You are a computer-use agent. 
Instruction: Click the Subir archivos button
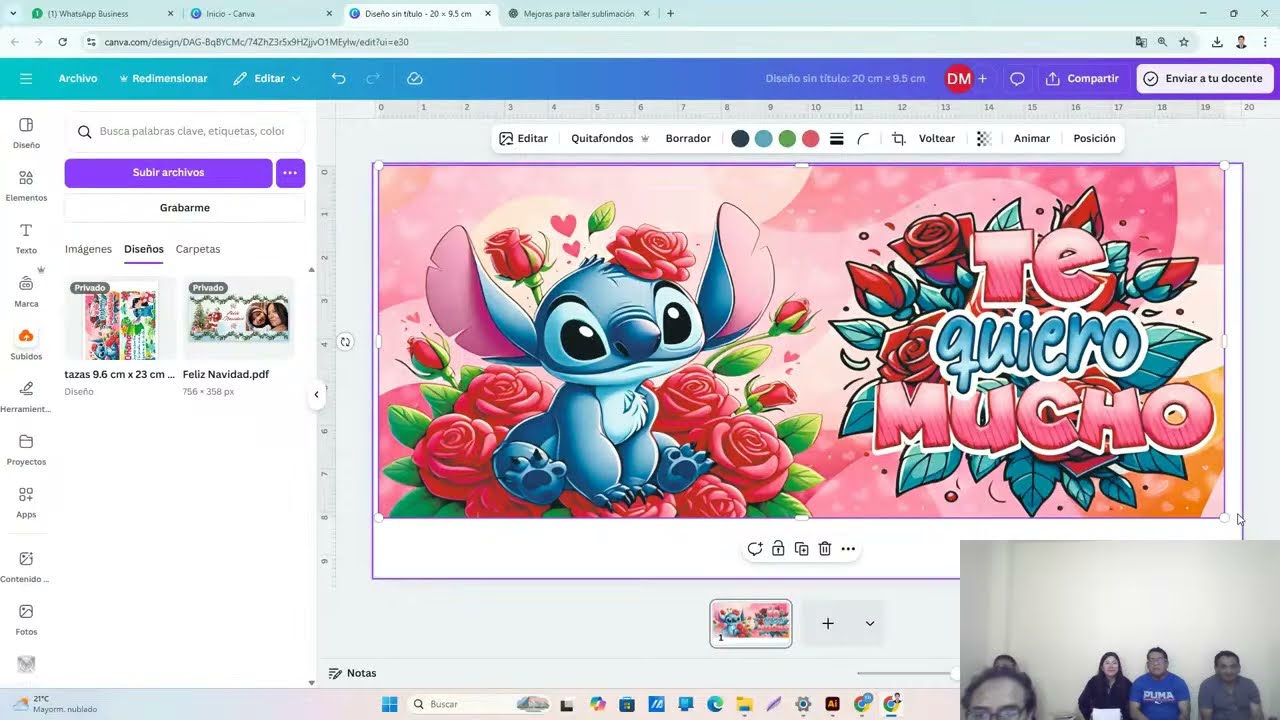pos(168,173)
